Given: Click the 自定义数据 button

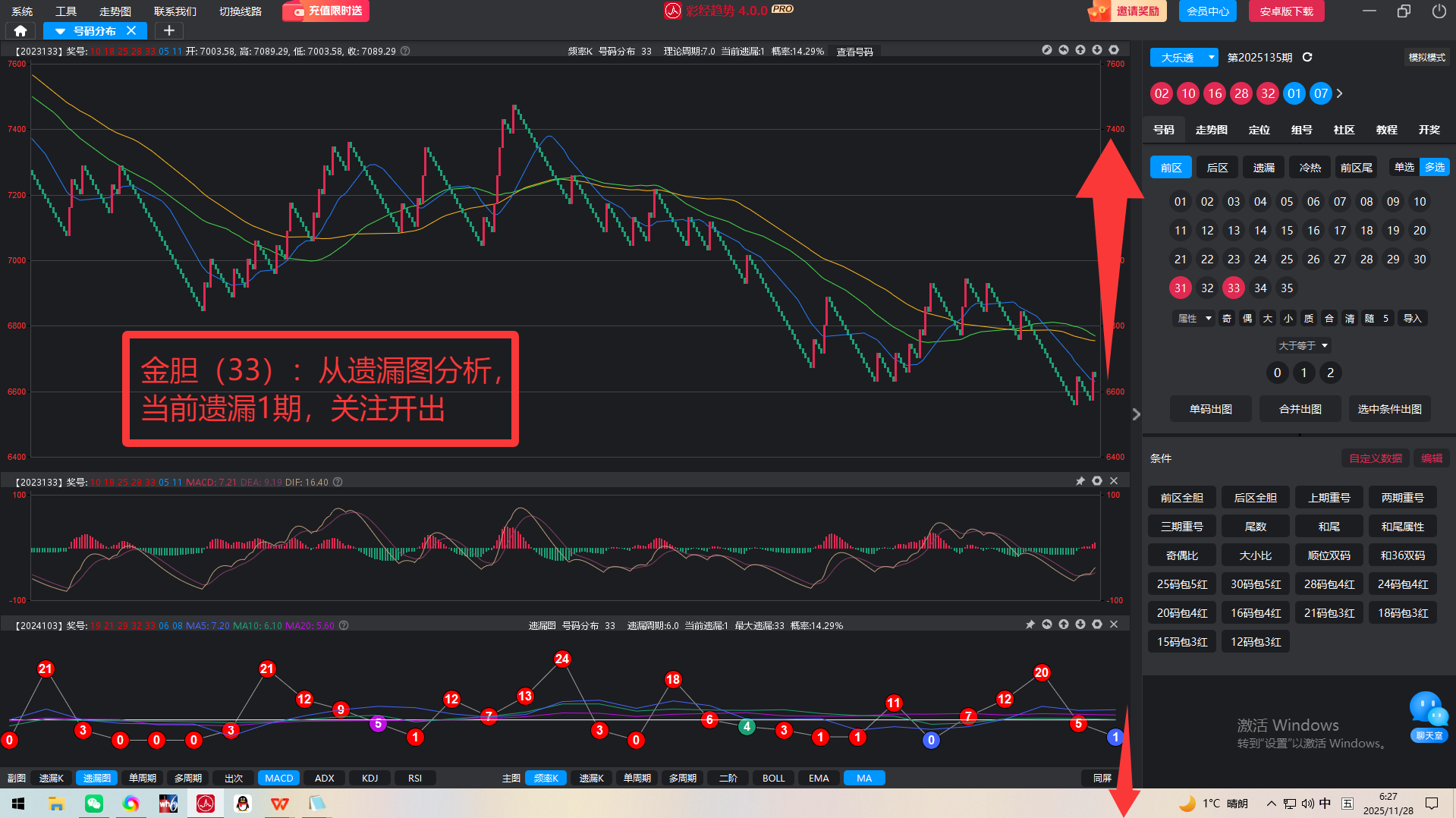Looking at the screenshot, I should pyautogui.click(x=1375, y=458).
